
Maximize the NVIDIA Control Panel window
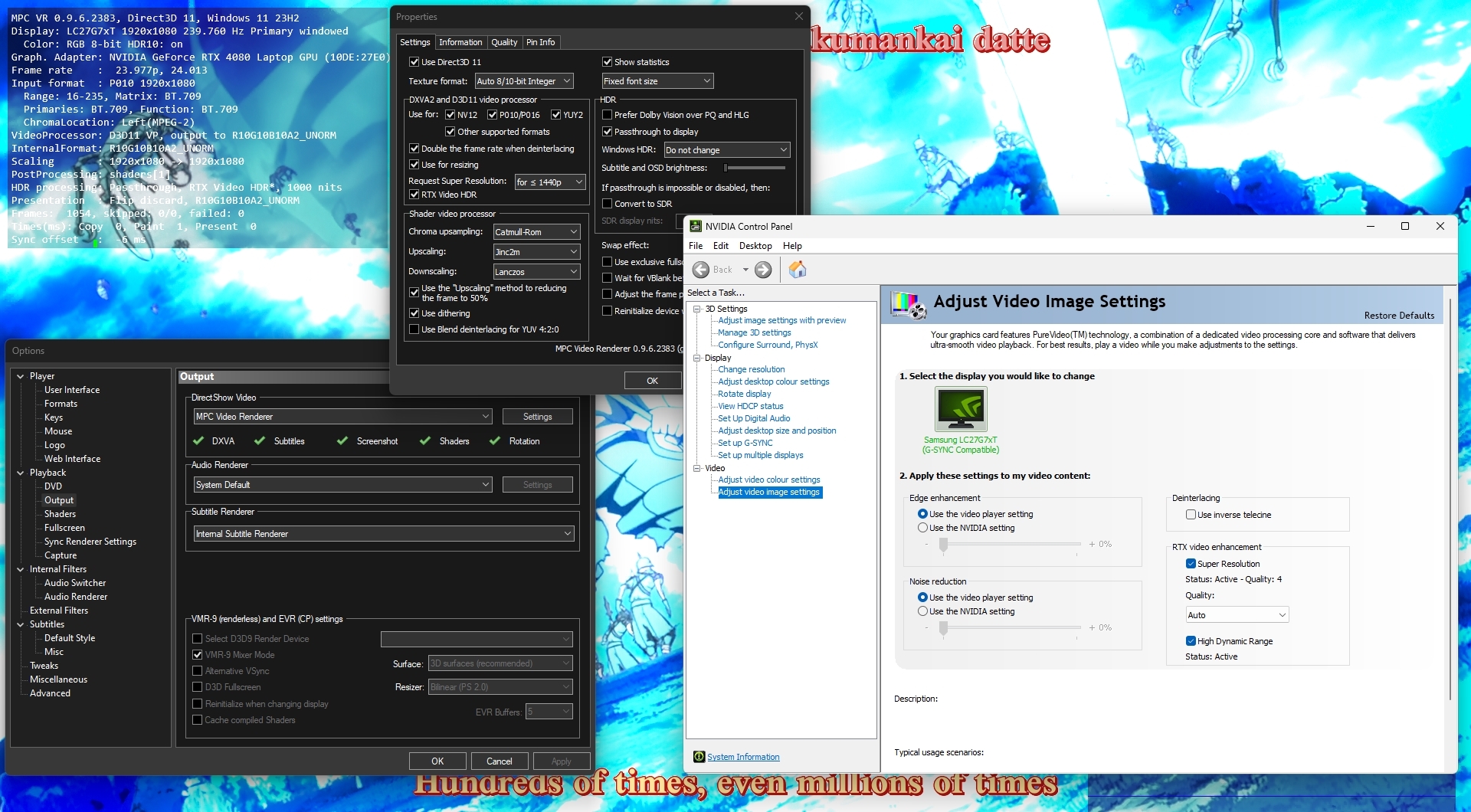(1405, 226)
